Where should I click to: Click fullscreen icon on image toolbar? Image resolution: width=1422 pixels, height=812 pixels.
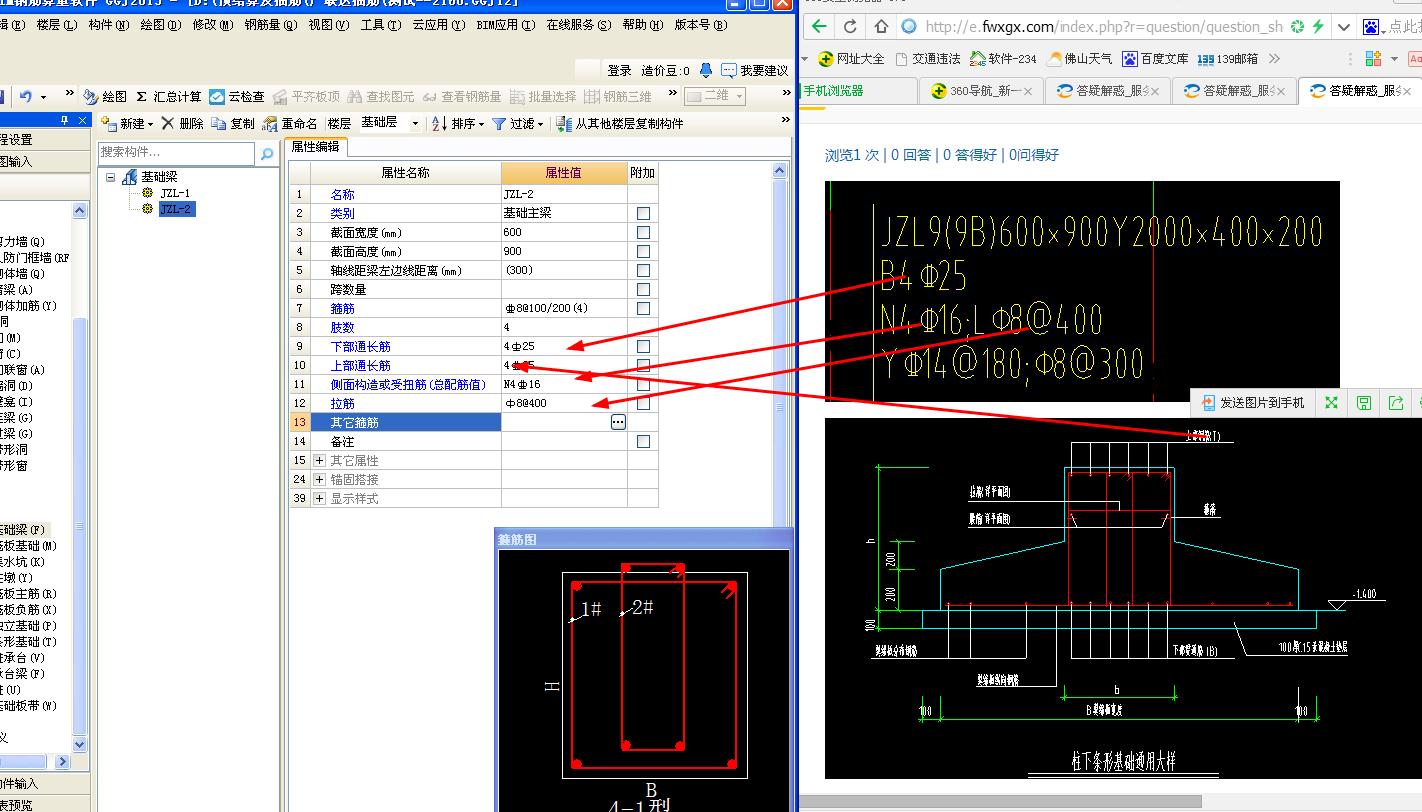(1331, 403)
